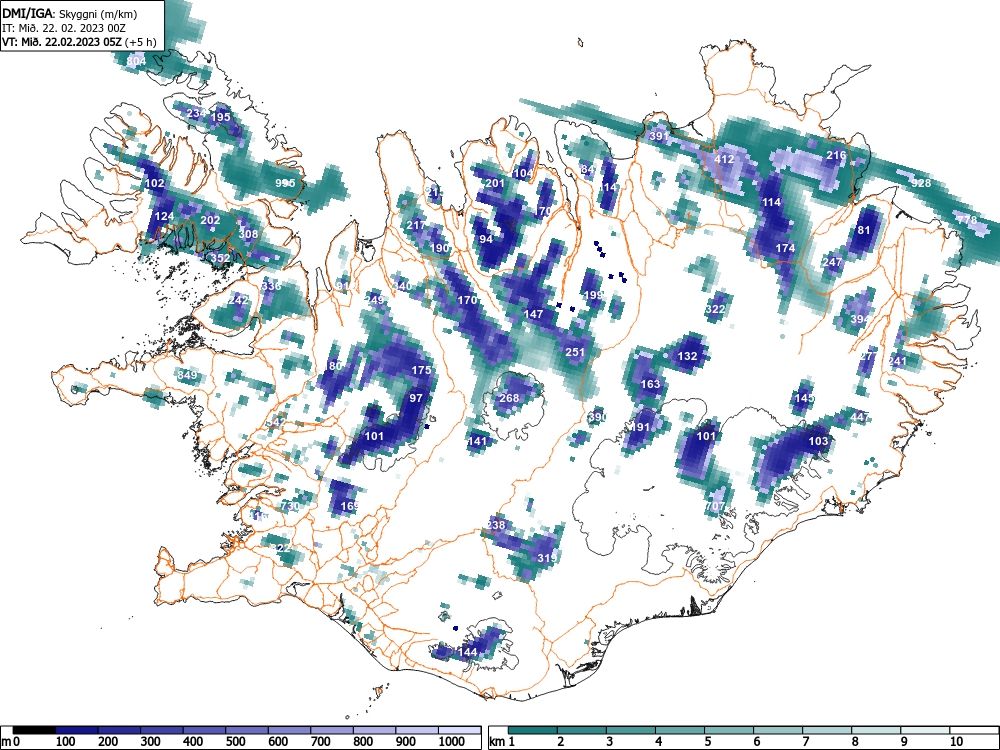Click the black 0–100 m legend swatch

coord(34,730)
